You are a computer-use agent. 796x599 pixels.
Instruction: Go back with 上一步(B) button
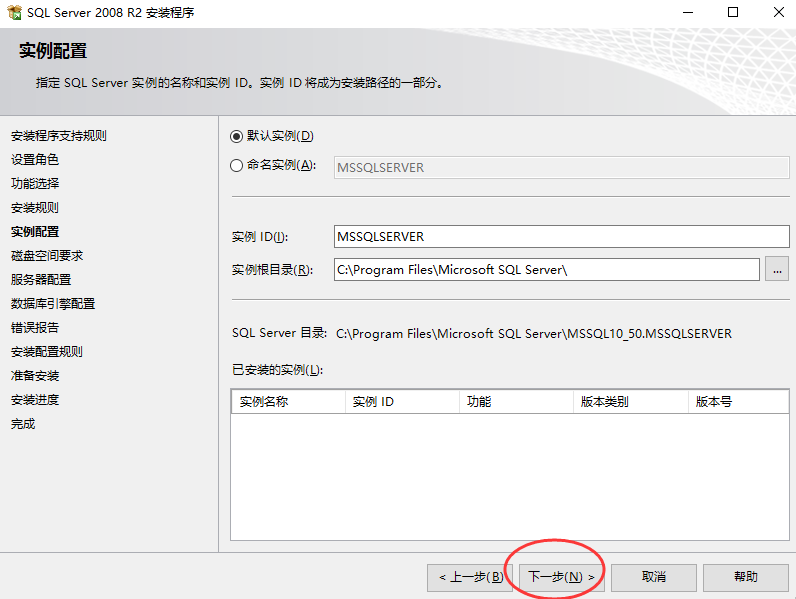coord(470,577)
